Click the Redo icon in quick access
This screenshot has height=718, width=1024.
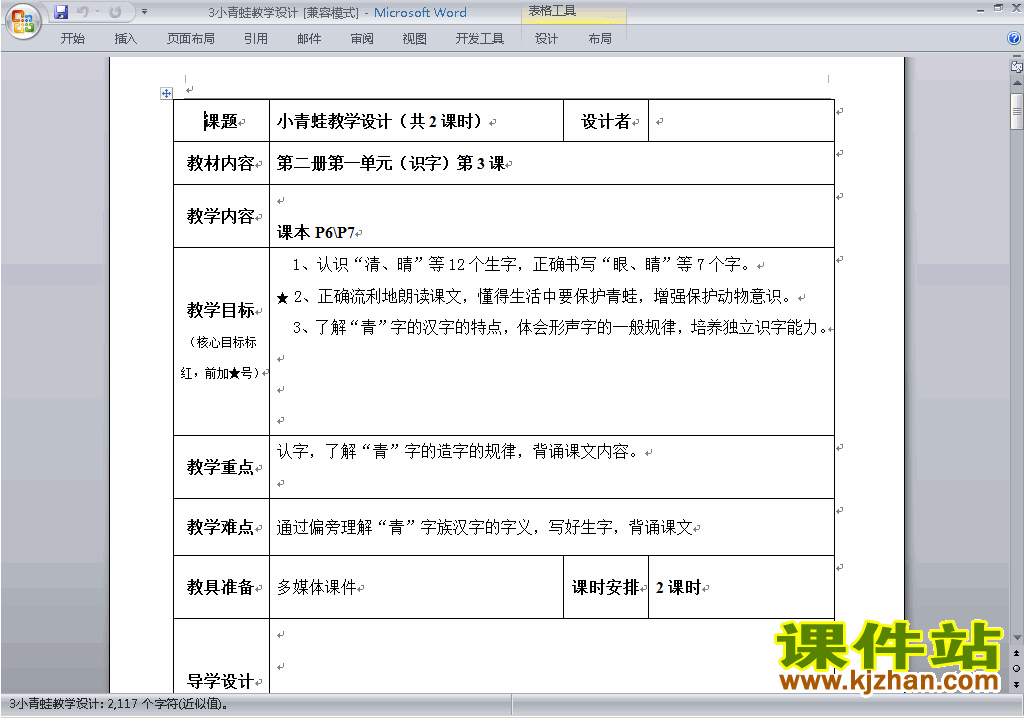pos(115,12)
